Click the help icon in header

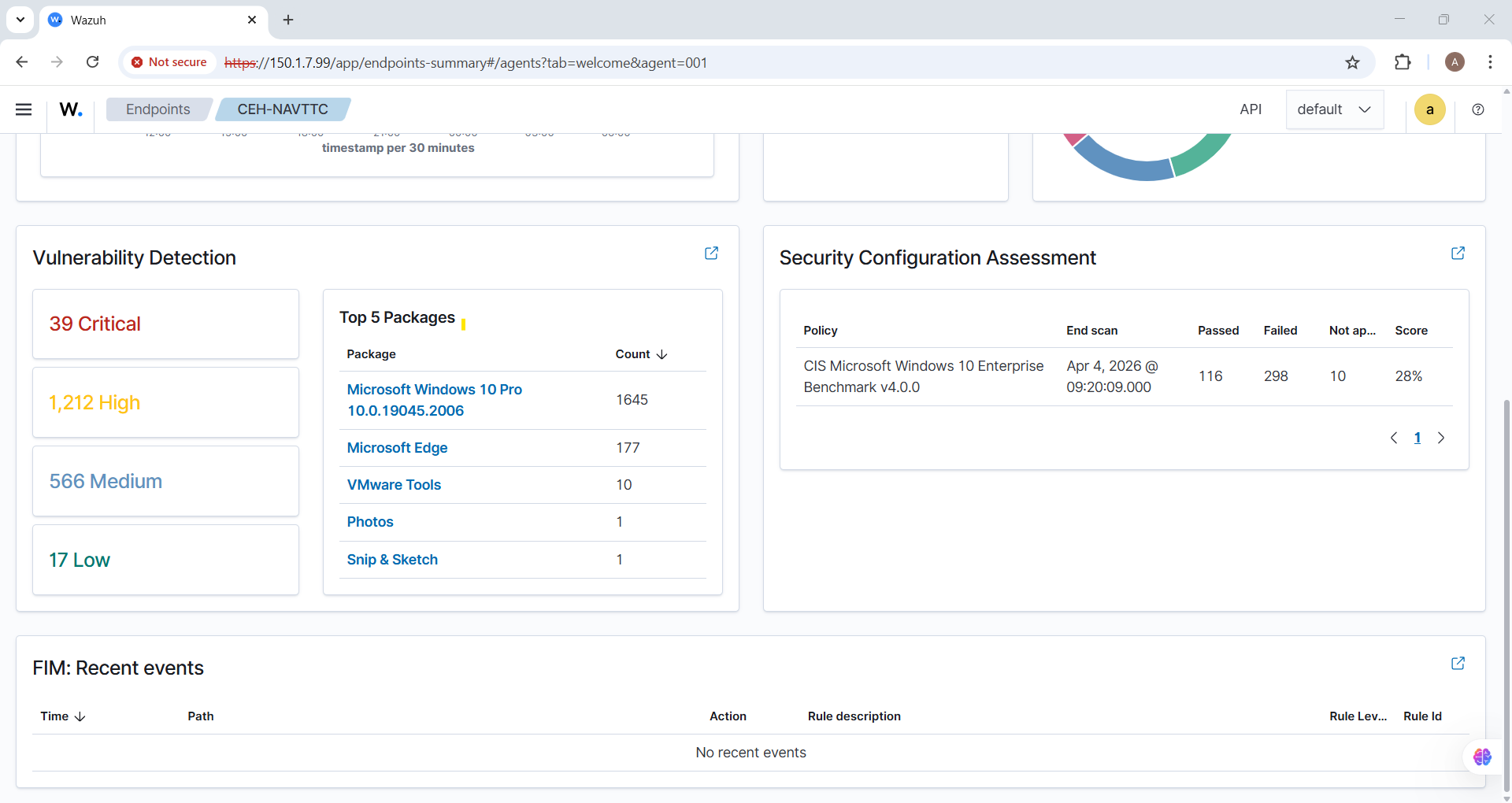click(1478, 109)
